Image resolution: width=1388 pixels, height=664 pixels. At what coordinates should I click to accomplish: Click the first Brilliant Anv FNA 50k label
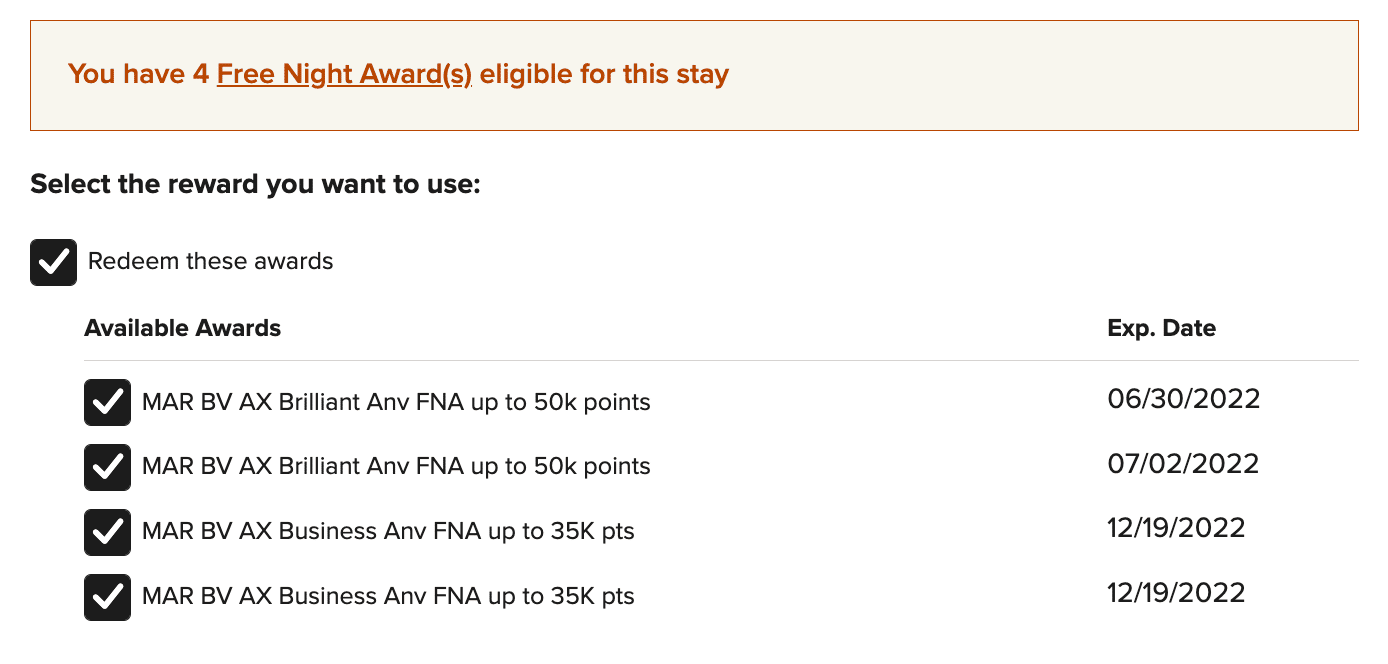(396, 403)
